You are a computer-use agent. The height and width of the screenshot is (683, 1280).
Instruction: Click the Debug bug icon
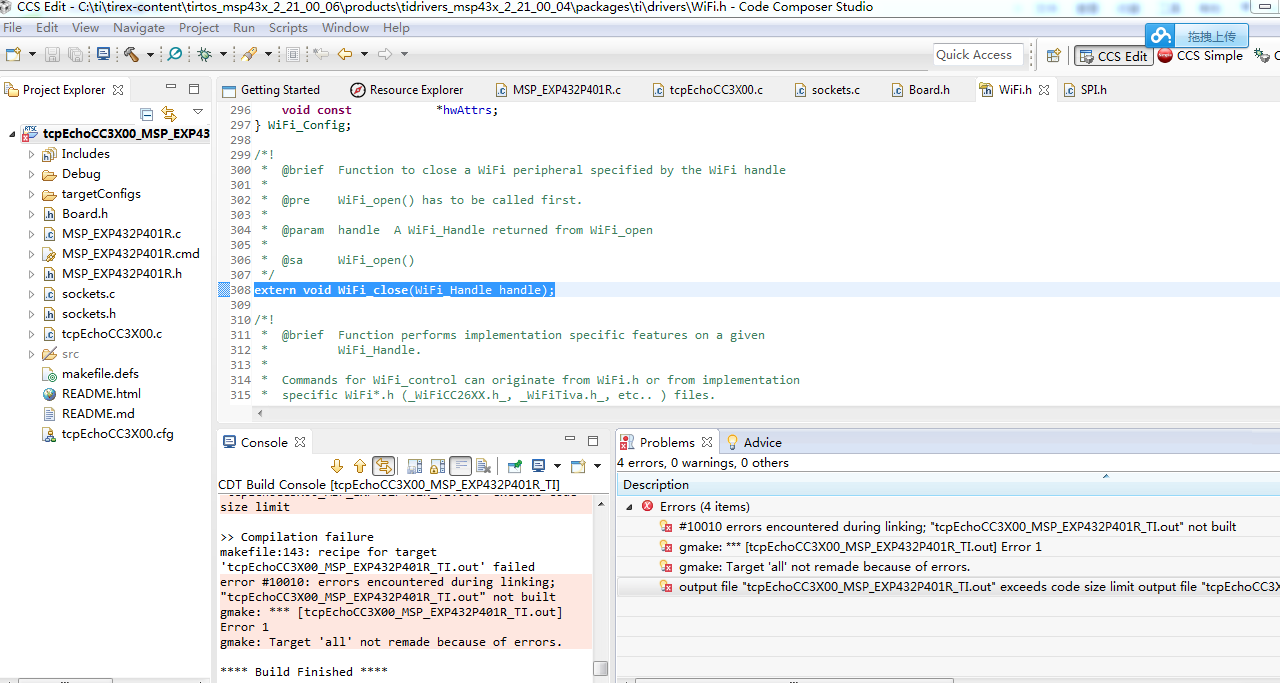click(204, 54)
